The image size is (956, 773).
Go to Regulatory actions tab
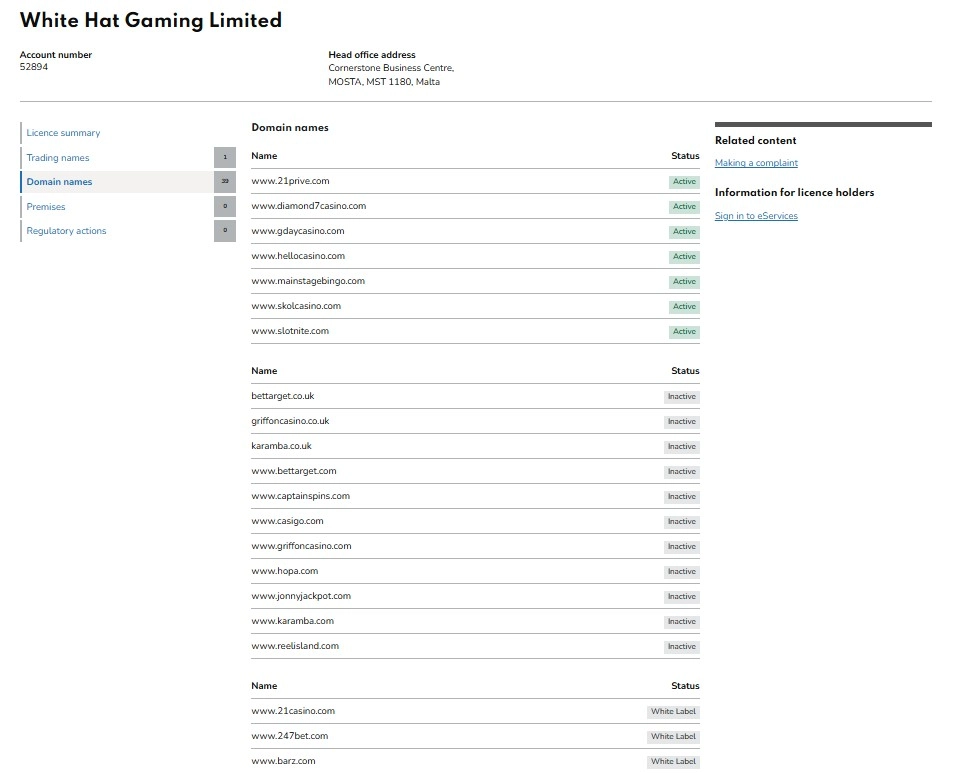click(x=66, y=230)
